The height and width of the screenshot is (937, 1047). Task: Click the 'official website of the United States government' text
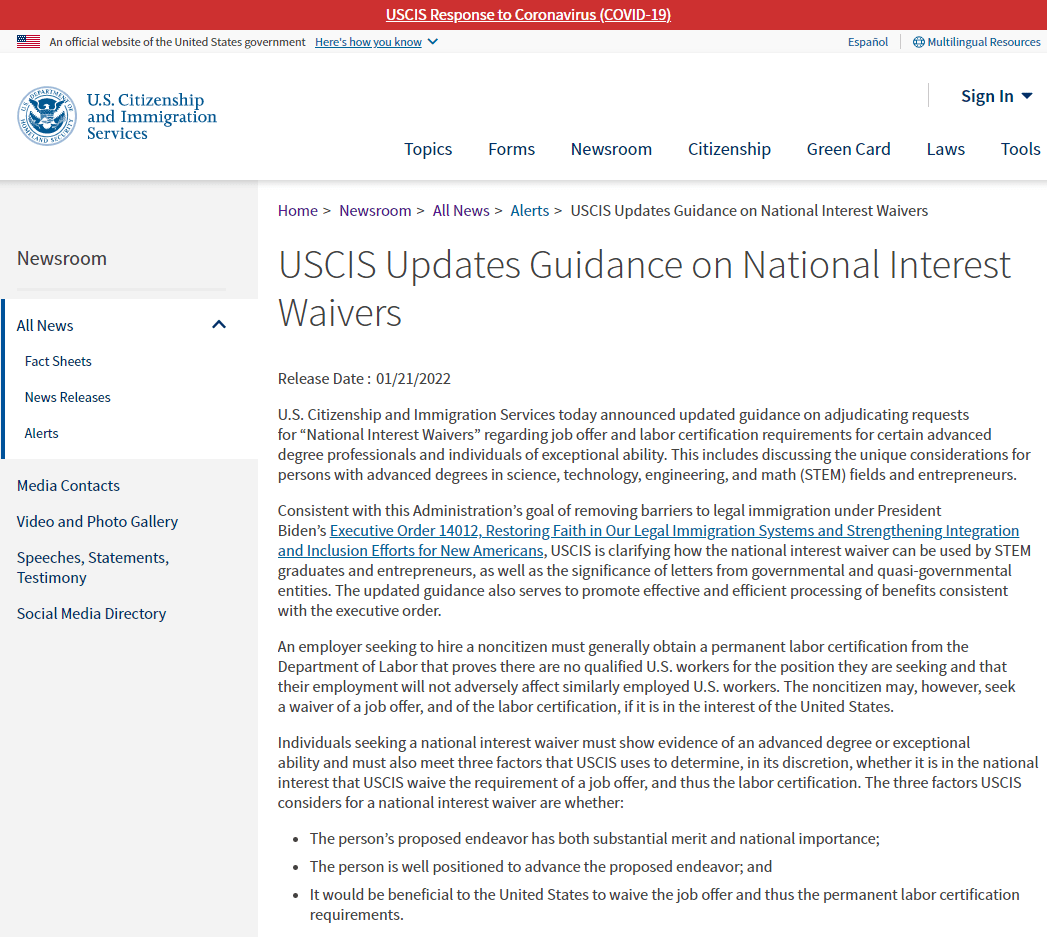177,42
